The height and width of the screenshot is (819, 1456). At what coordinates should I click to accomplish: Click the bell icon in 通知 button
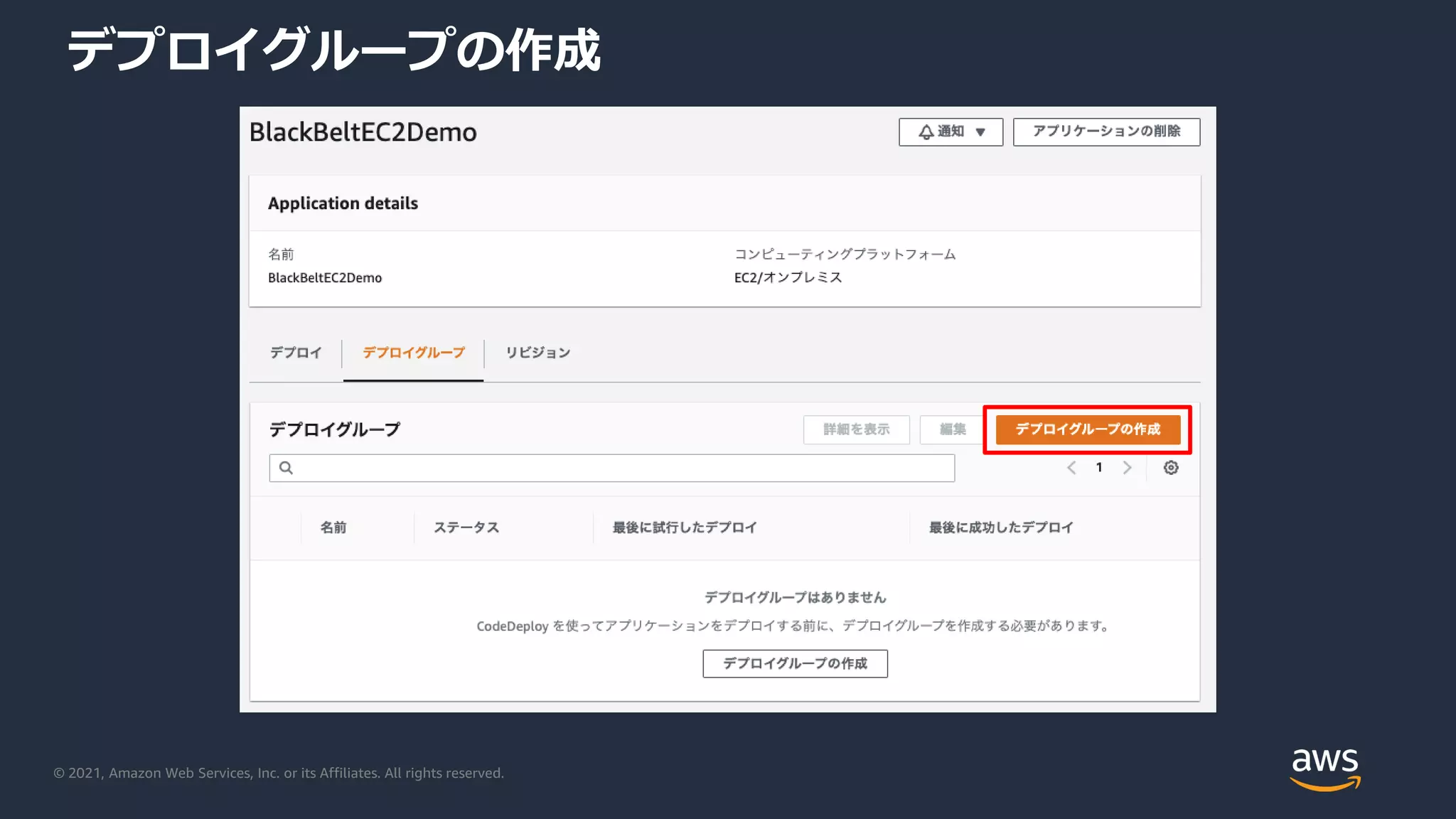pyautogui.click(x=926, y=132)
